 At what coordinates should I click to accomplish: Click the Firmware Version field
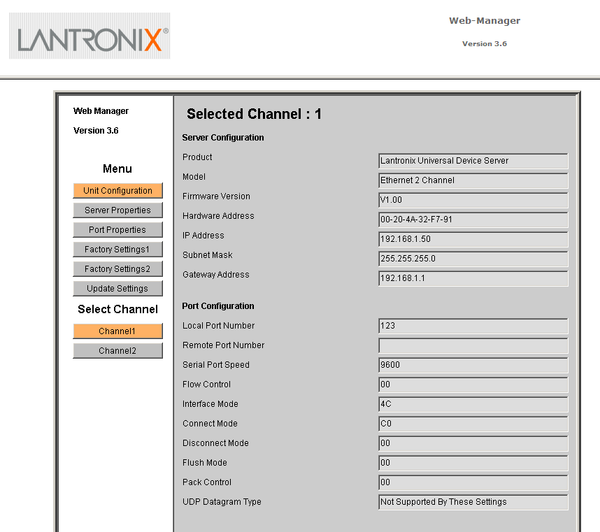click(473, 200)
